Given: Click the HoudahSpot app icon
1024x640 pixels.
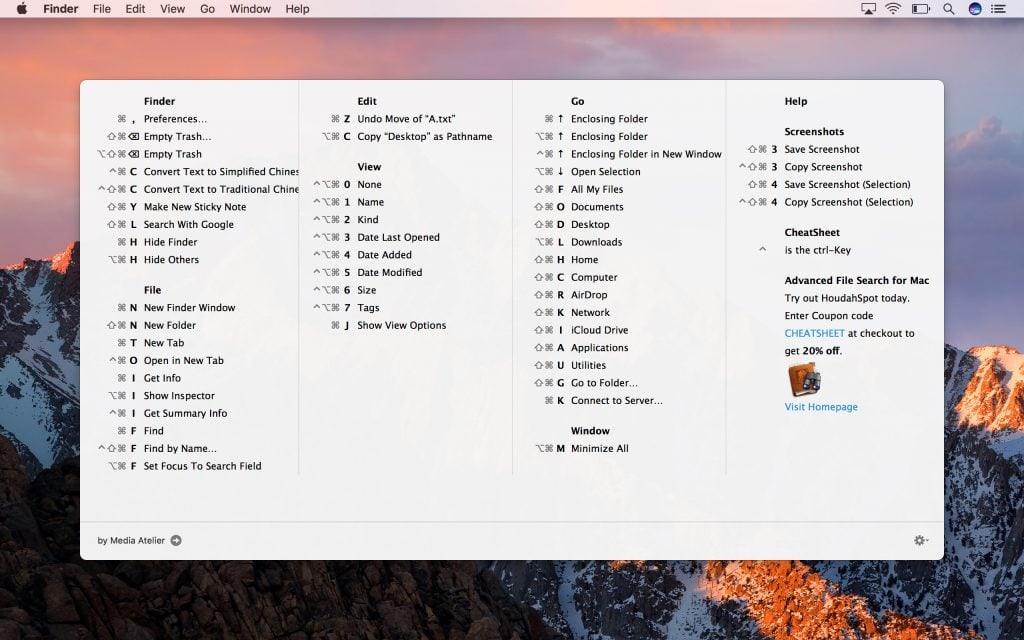Looking at the screenshot, I should pos(804,379).
